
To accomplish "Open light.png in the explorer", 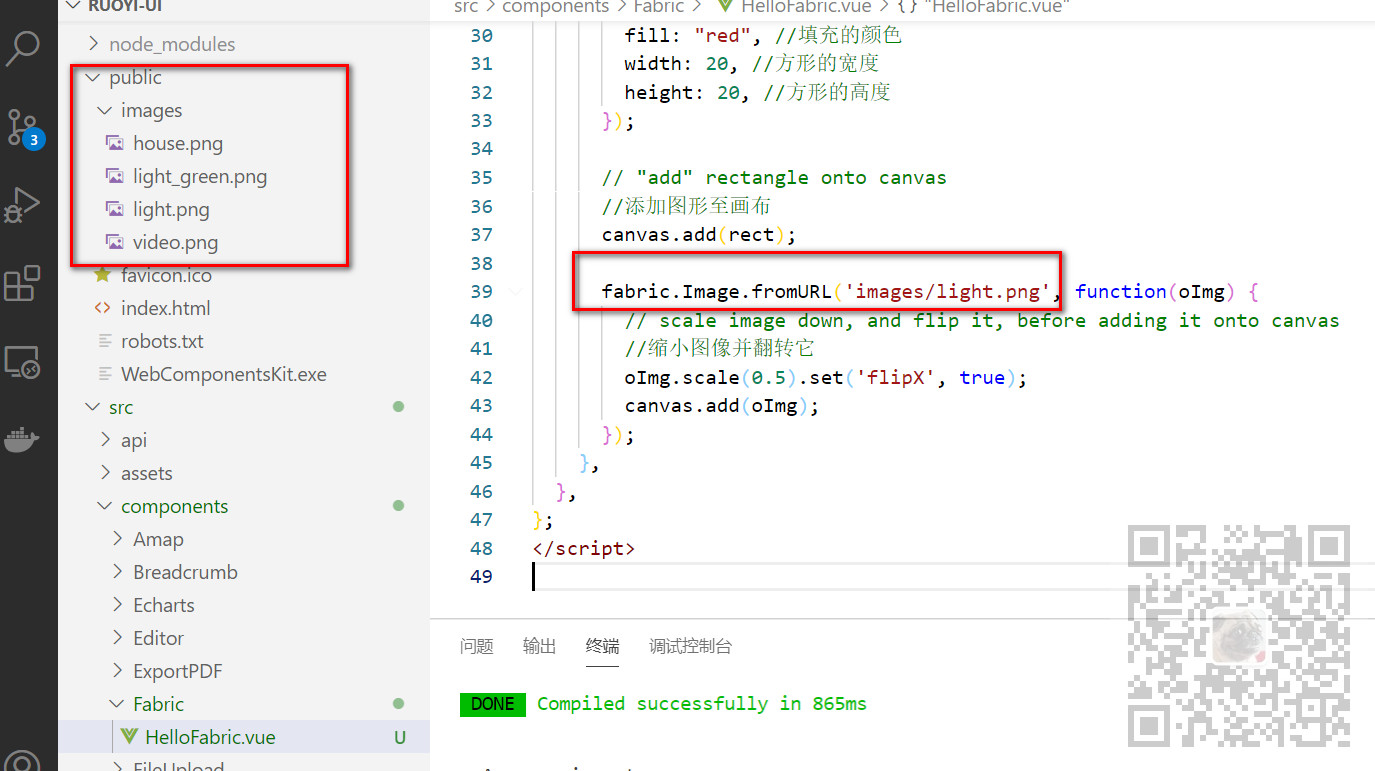I will coord(171,209).
